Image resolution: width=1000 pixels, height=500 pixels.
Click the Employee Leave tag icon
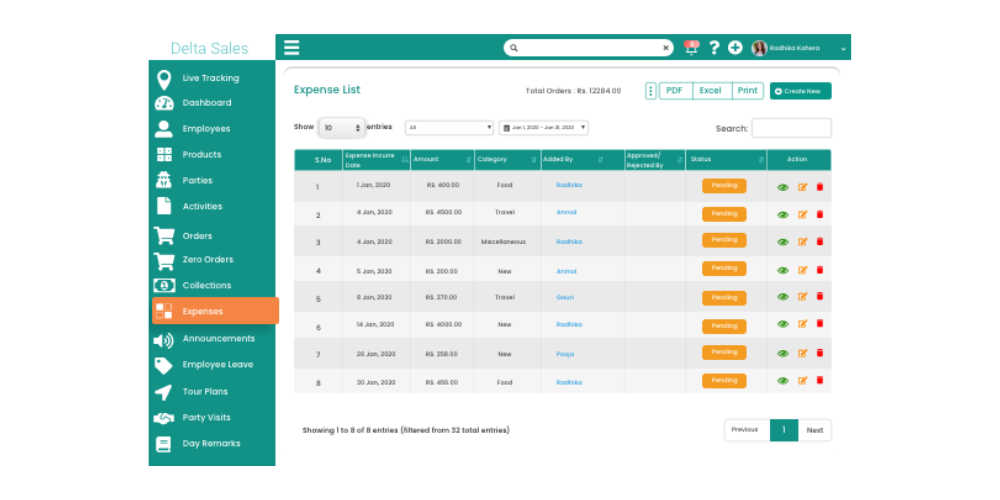coord(164,365)
